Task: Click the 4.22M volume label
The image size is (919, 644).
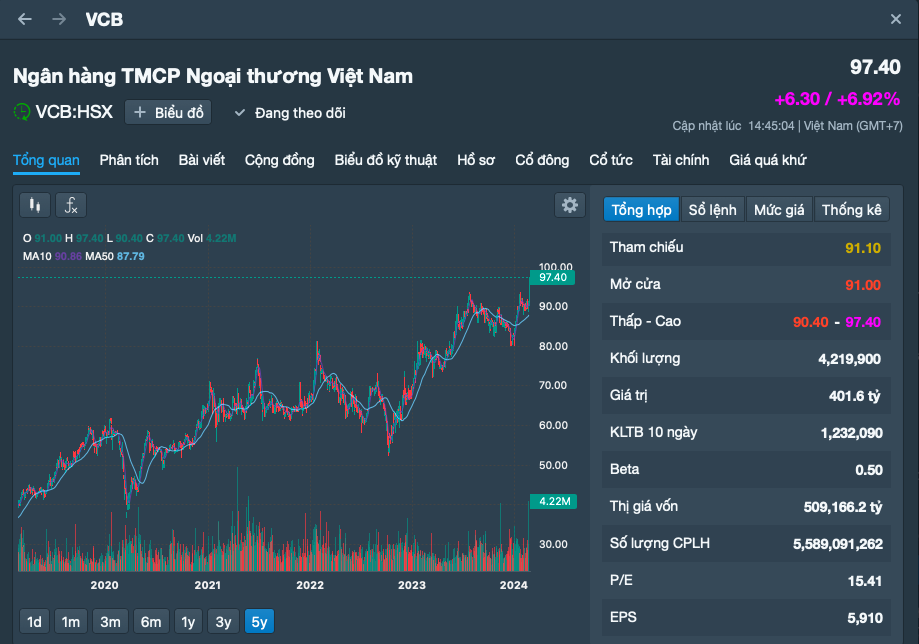Action: (x=554, y=502)
